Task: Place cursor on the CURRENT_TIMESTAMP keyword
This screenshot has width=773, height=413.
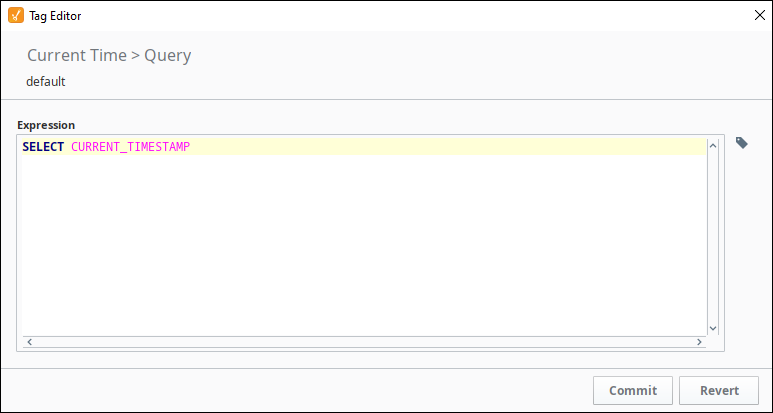Action: pos(131,147)
